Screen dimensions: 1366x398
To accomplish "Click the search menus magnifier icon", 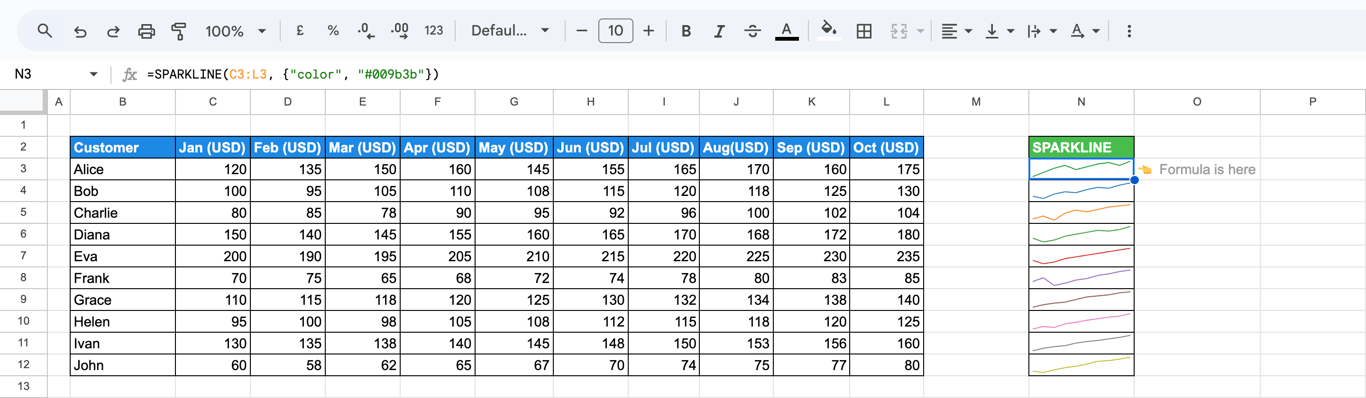I will click(x=45, y=31).
